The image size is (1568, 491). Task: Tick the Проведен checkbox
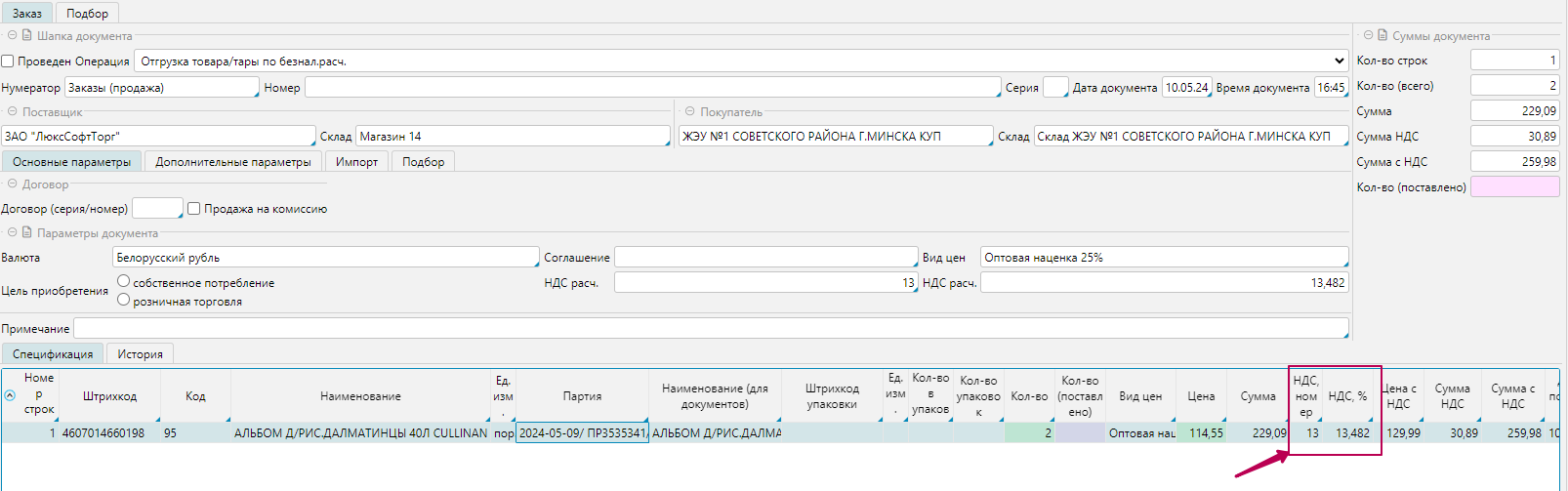[8, 61]
